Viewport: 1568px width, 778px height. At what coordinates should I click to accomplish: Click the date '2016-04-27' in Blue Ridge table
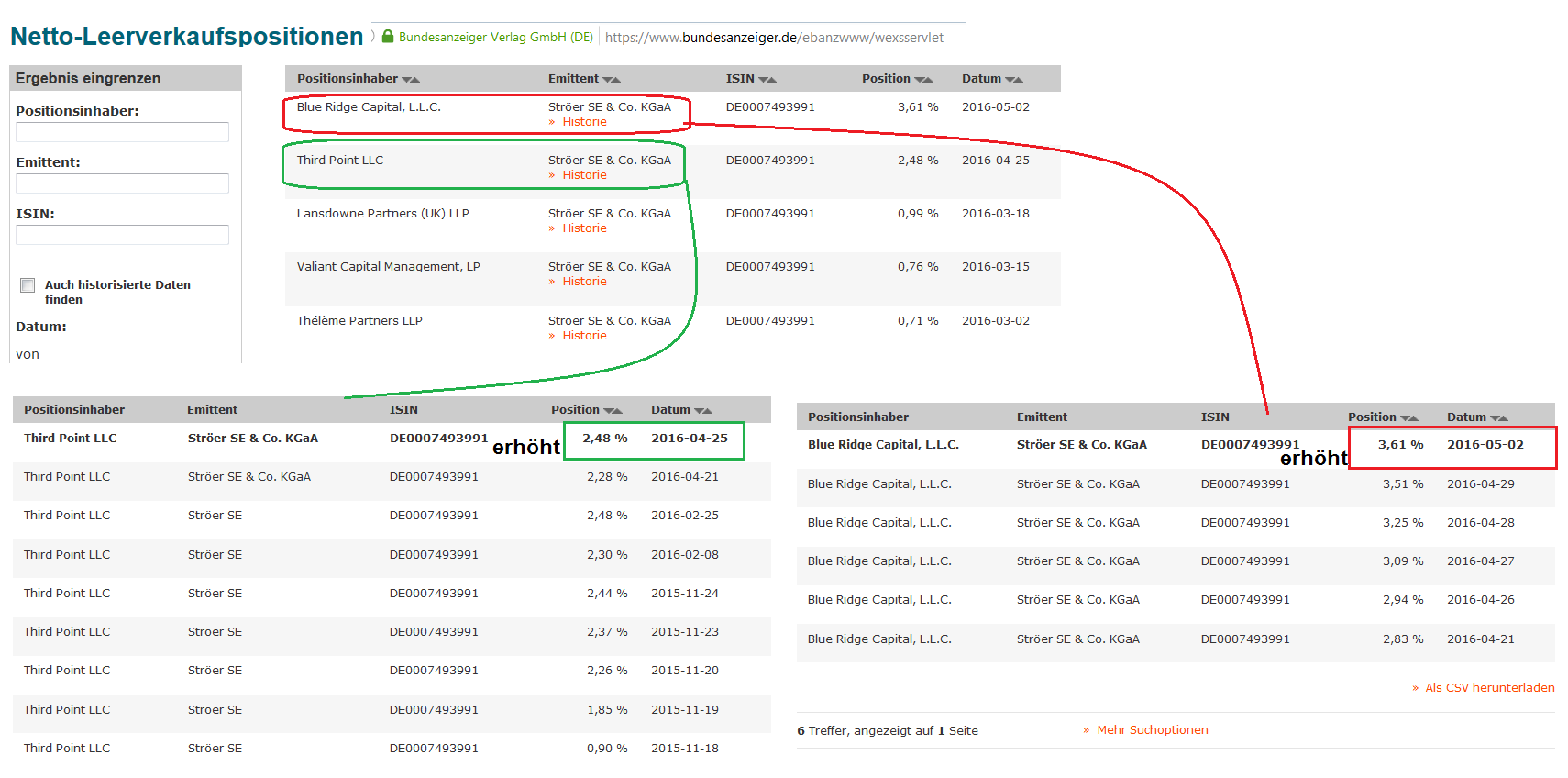1481,561
